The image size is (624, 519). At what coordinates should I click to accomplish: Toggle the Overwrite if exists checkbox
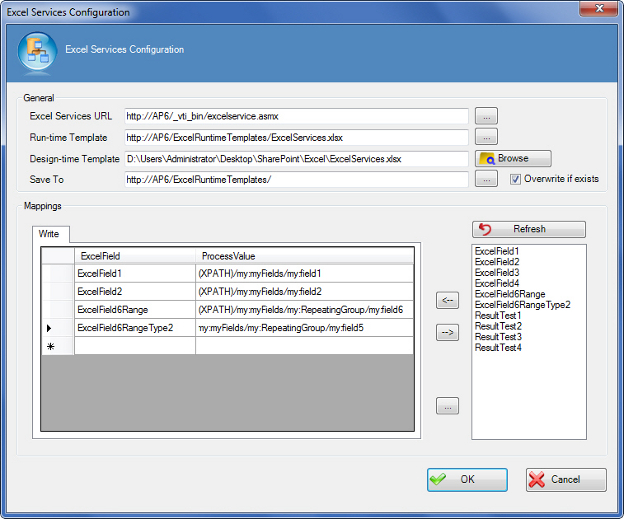[516, 179]
